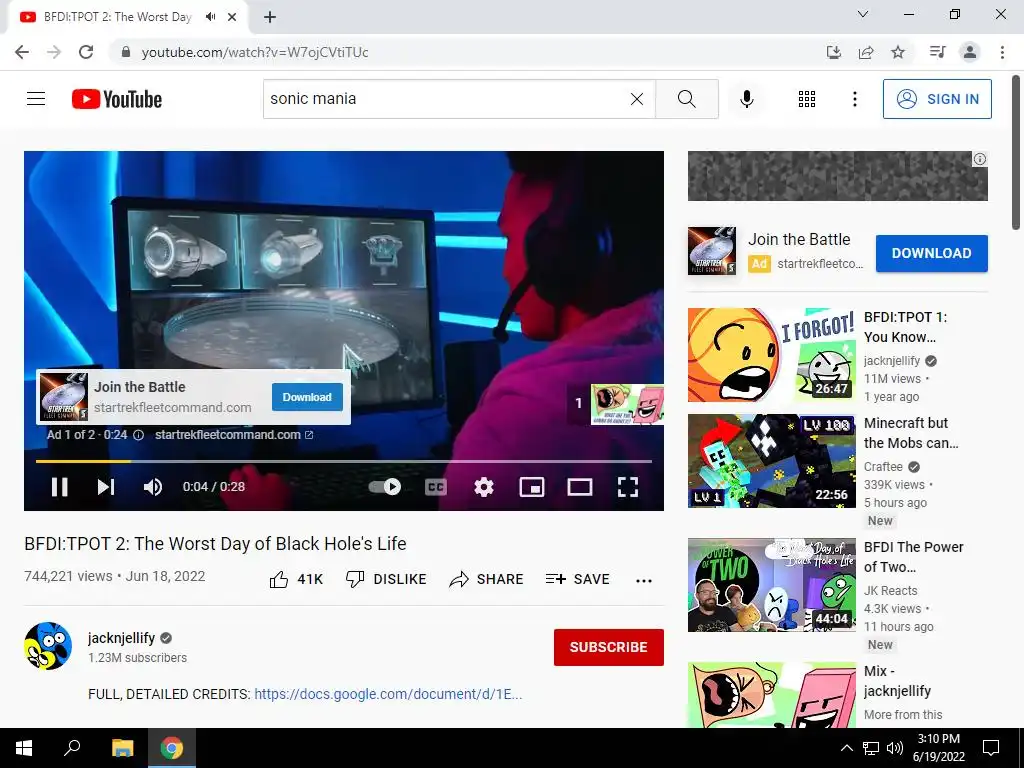Viewport: 1024px width, 768px height.
Task: Start voice search with microphone icon
Action: [x=746, y=99]
